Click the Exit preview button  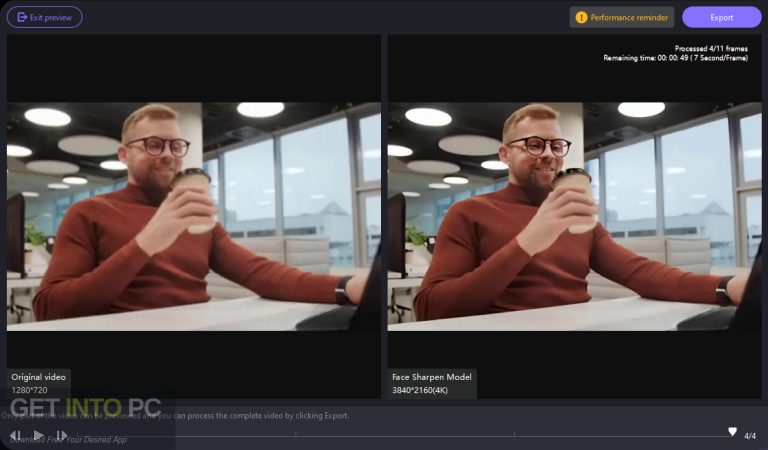pos(45,17)
